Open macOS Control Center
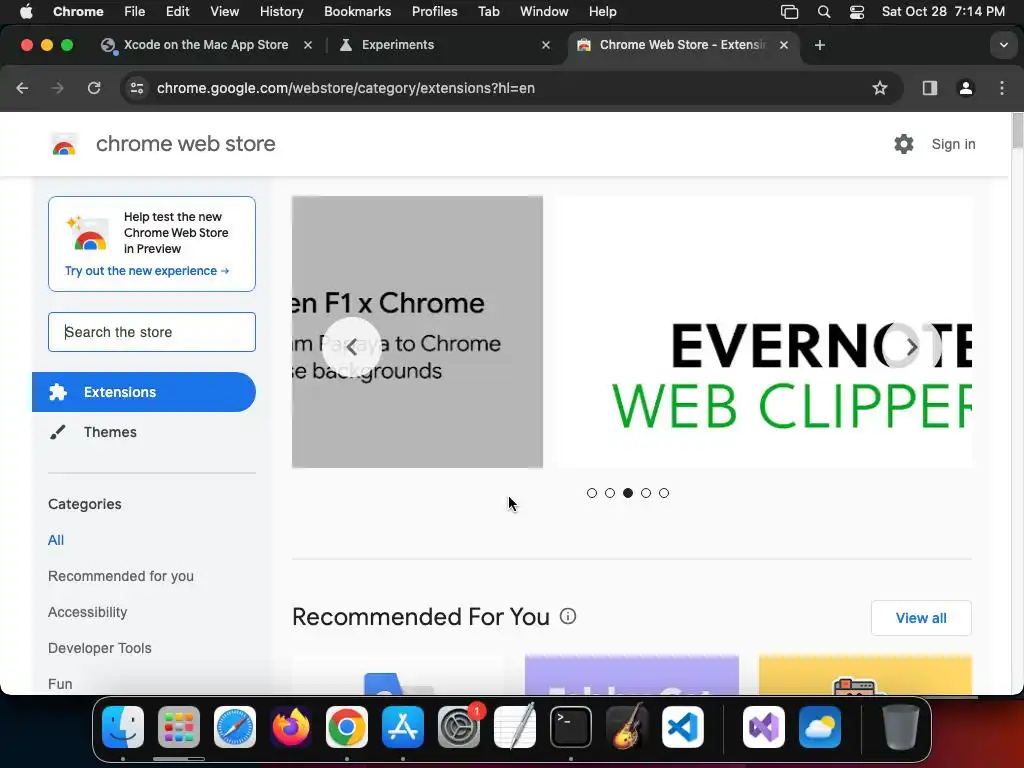The width and height of the screenshot is (1024, 768). point(857,12)
